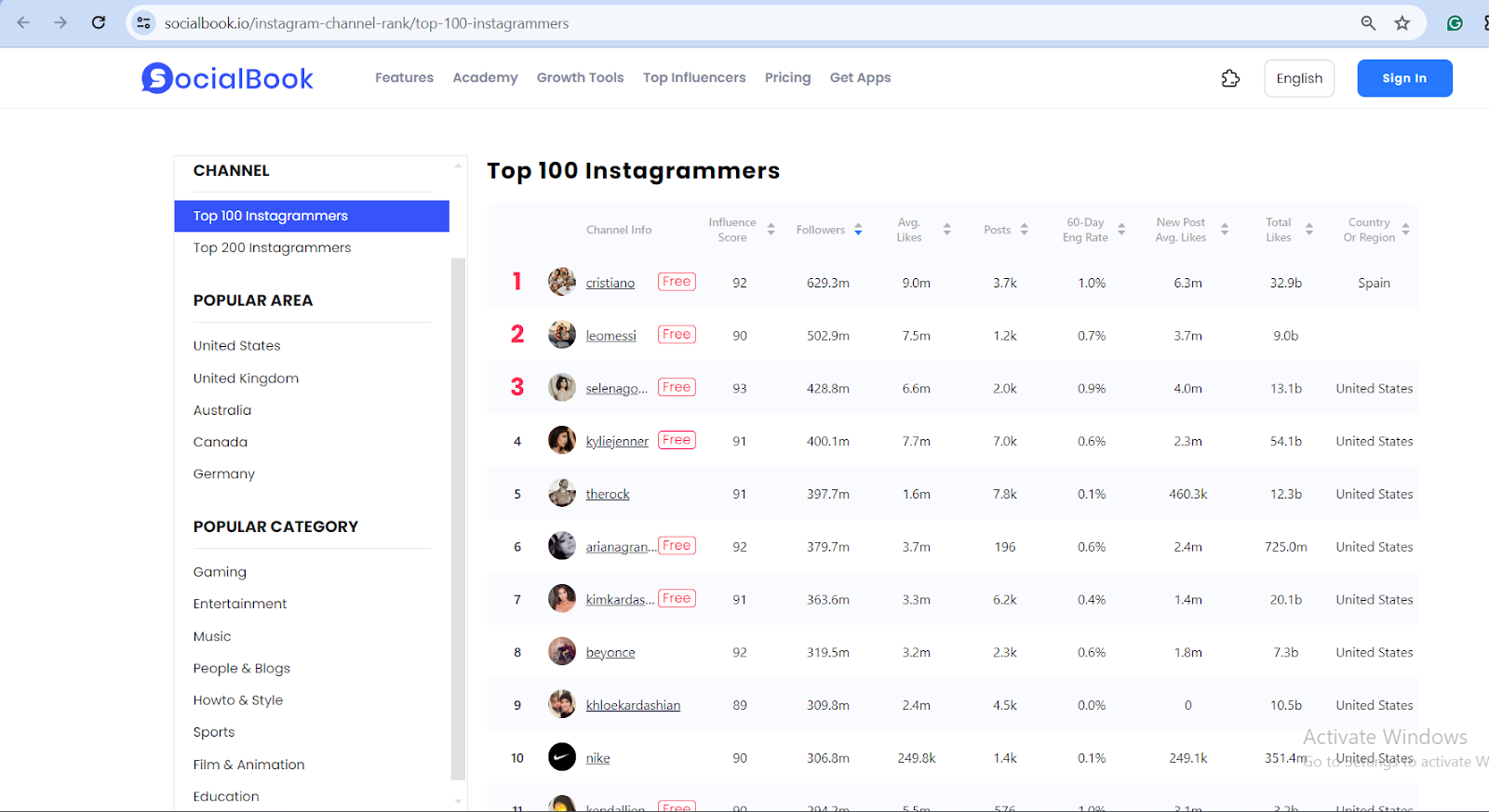Reload the page with refresh icon
The image size is (1489, 812).
coord(99,22)
